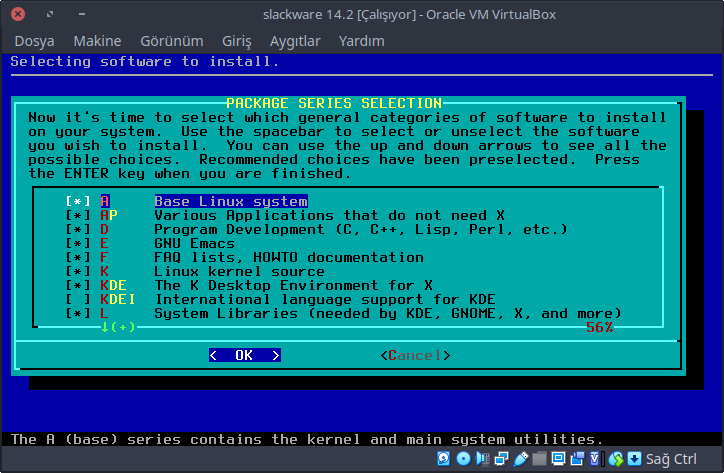Click 'Selecting software to install.' header text
The width and height of the screenshot is (724, 473).
[x=145, y=61]
